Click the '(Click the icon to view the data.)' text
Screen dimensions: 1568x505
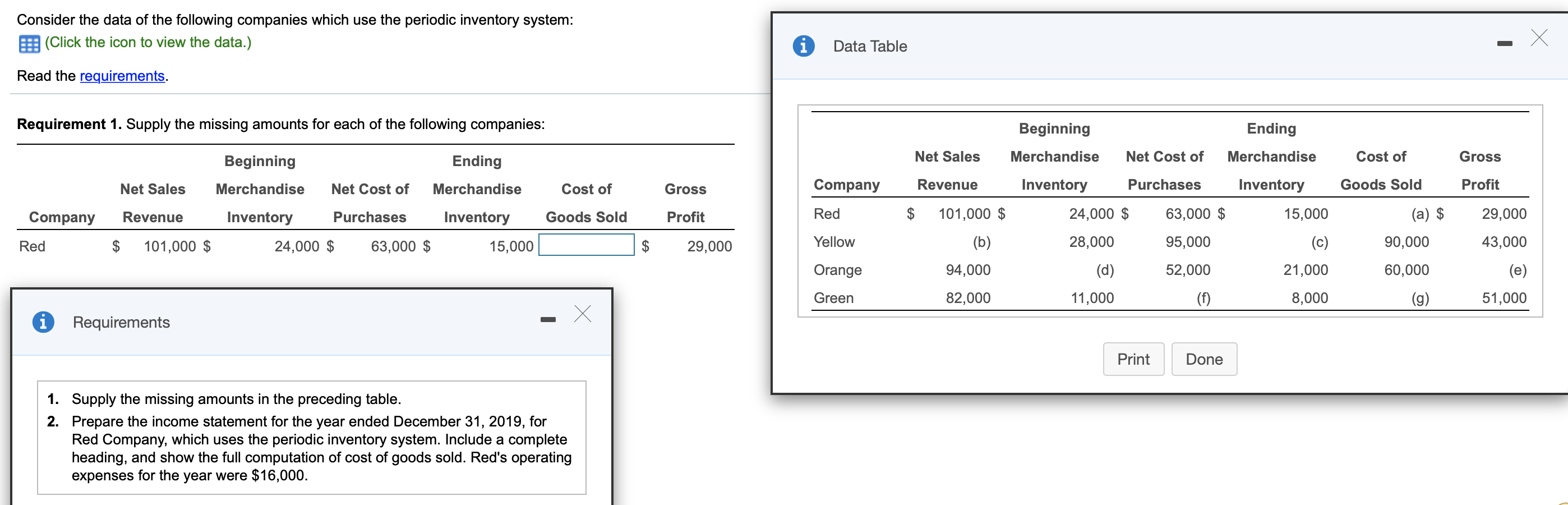pyautogui.click(x=148, y=42)
